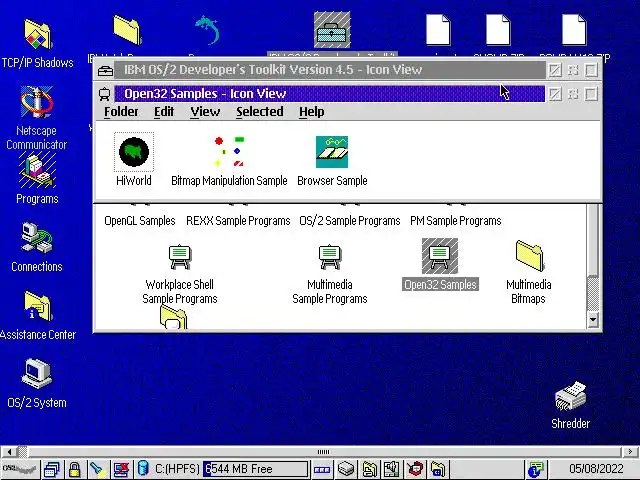Click the flashlight Find Objects icon
Image resolution: width=640 pixels, height=480 pixels.
[97, 469]
